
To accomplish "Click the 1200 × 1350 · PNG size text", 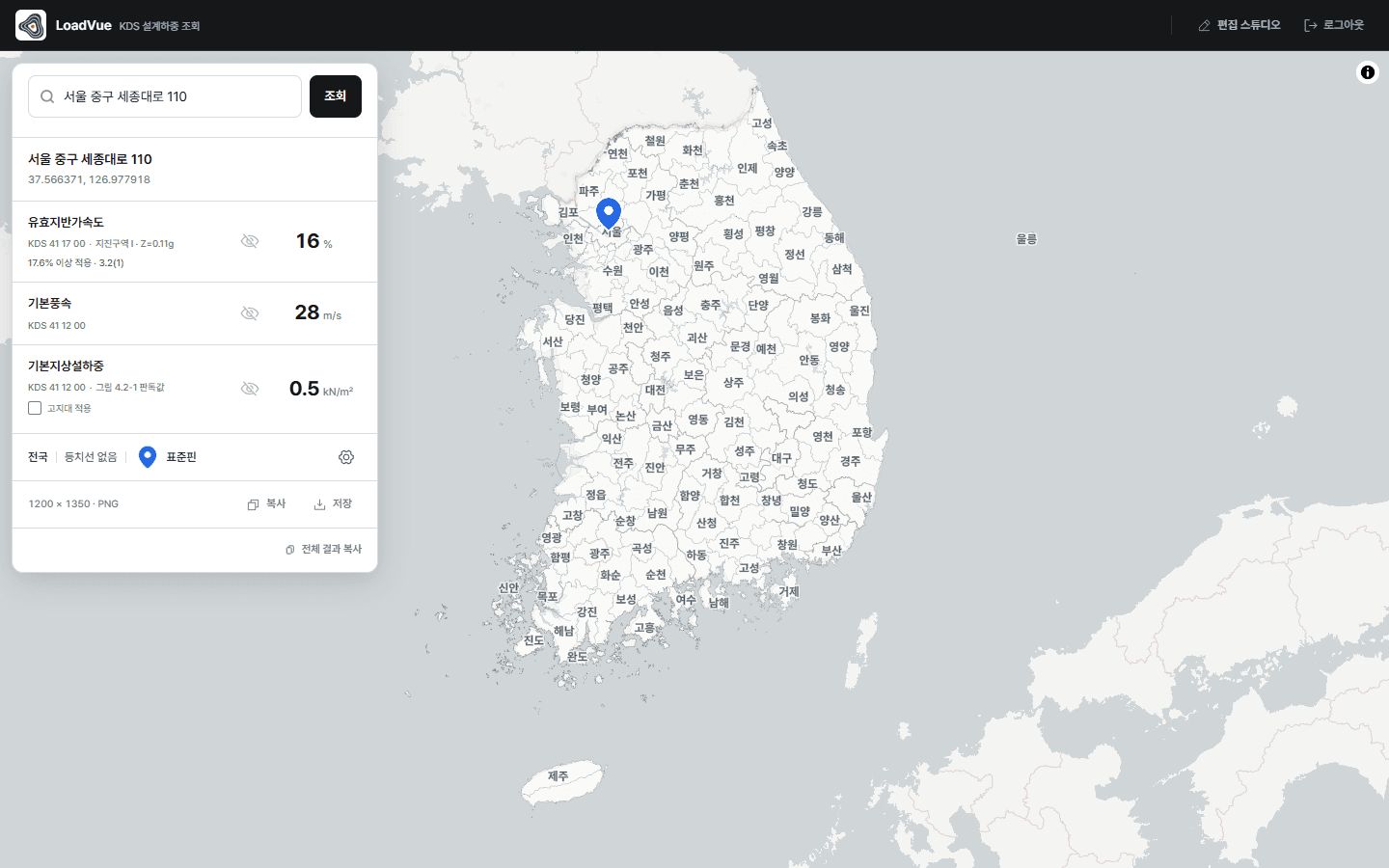I will tap(73, 504).
